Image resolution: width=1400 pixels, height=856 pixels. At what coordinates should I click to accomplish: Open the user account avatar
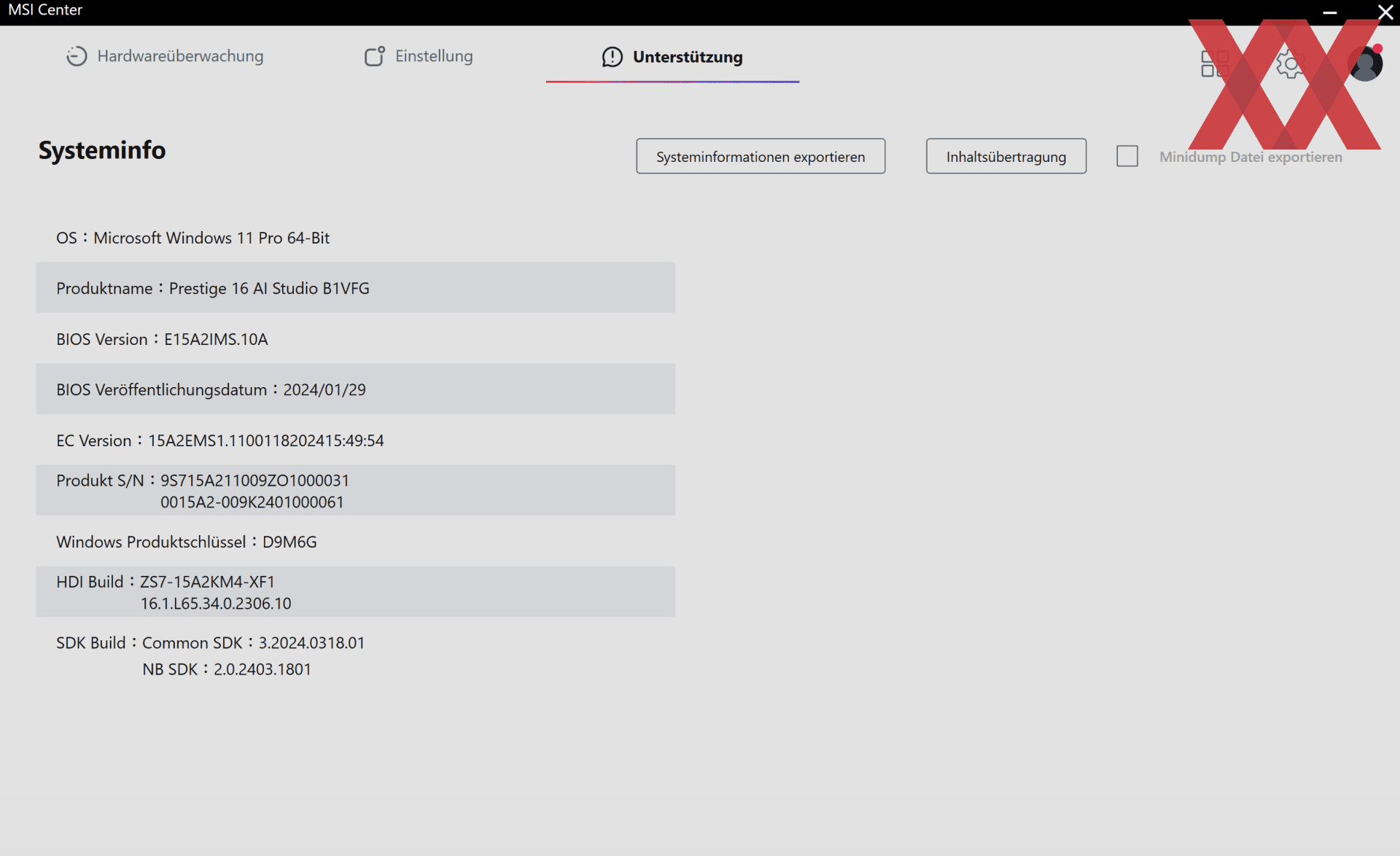pyautogui.click(x=1365, y=64)
